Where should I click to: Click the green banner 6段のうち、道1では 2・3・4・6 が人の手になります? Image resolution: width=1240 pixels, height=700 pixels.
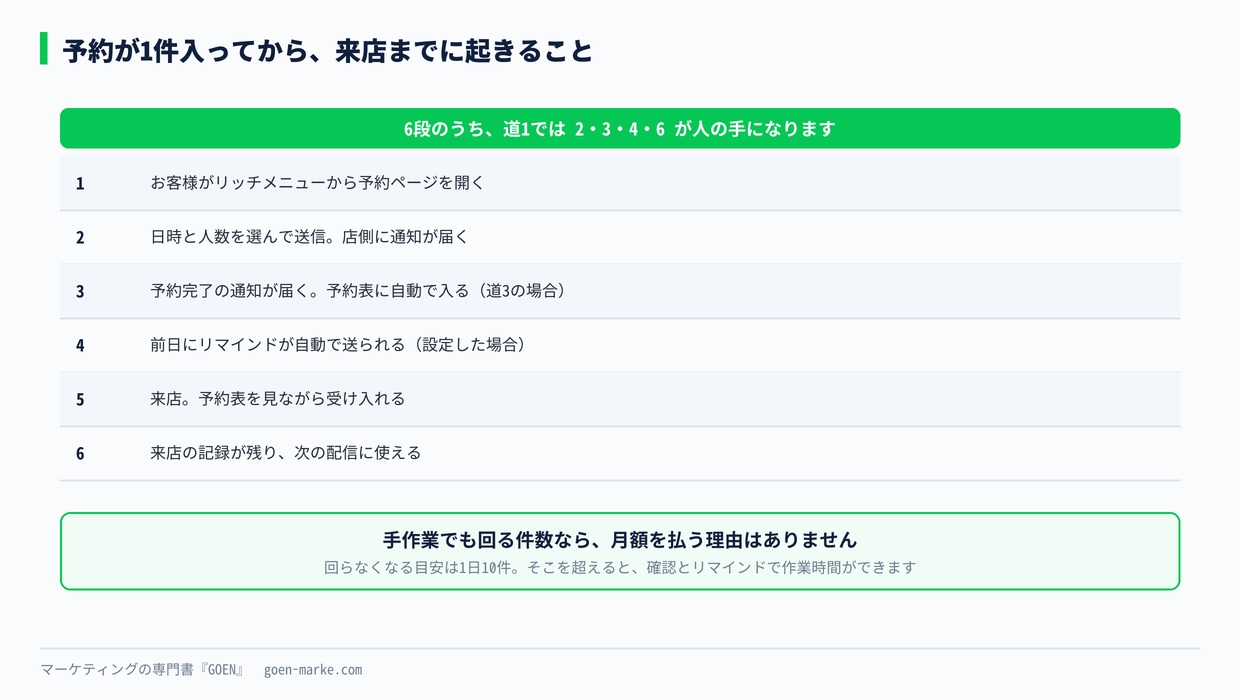620,128
